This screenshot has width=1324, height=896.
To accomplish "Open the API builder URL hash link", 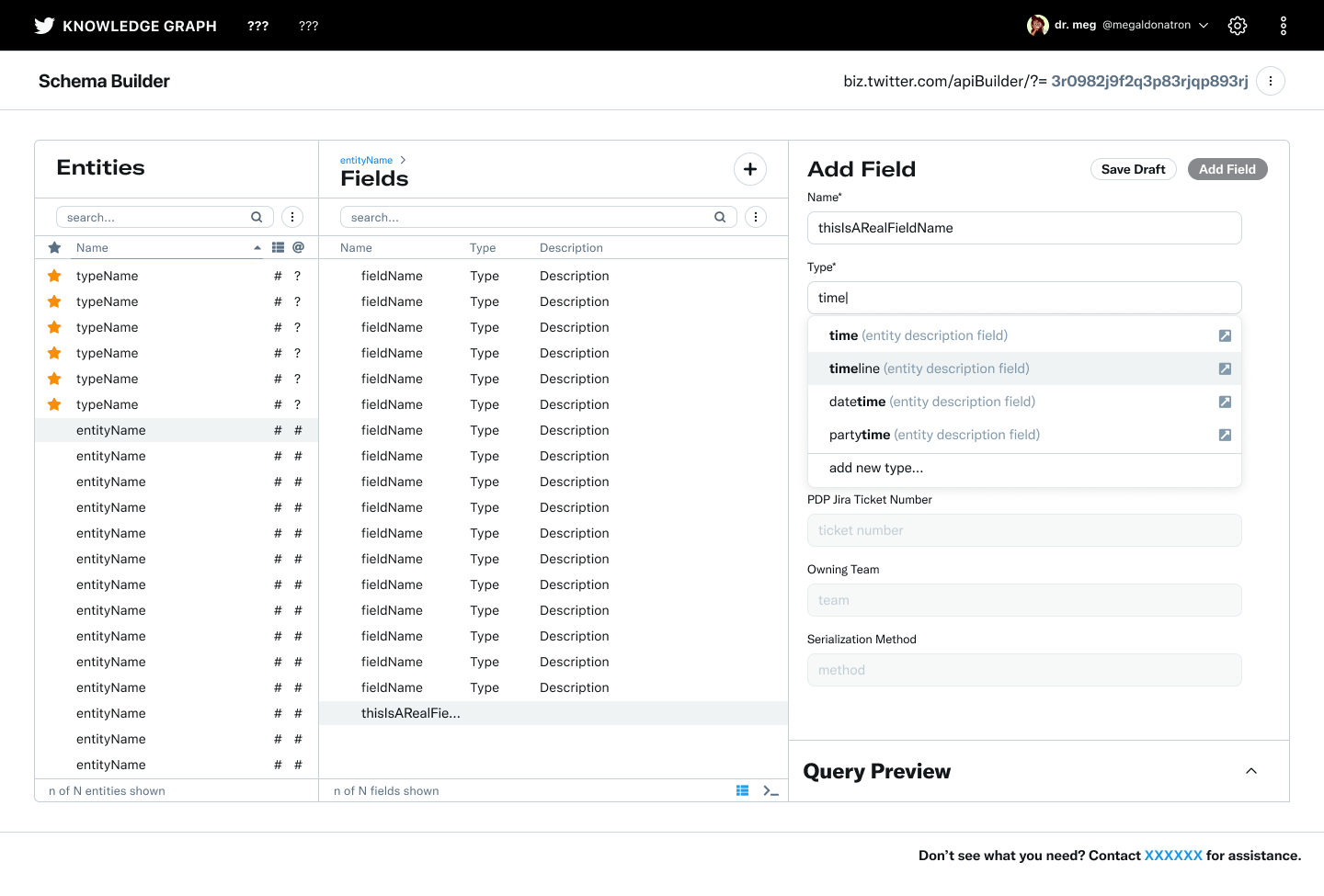I will (x=1149, y=81).
